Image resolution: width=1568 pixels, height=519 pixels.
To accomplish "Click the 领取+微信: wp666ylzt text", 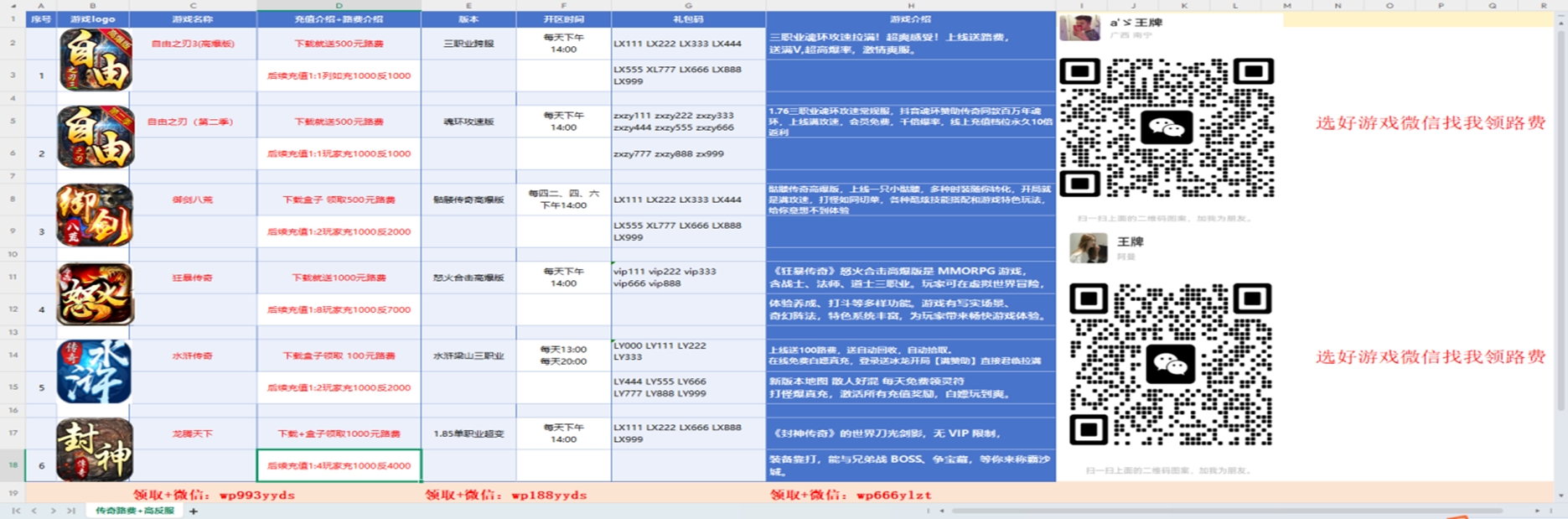I will pos(851,495).
